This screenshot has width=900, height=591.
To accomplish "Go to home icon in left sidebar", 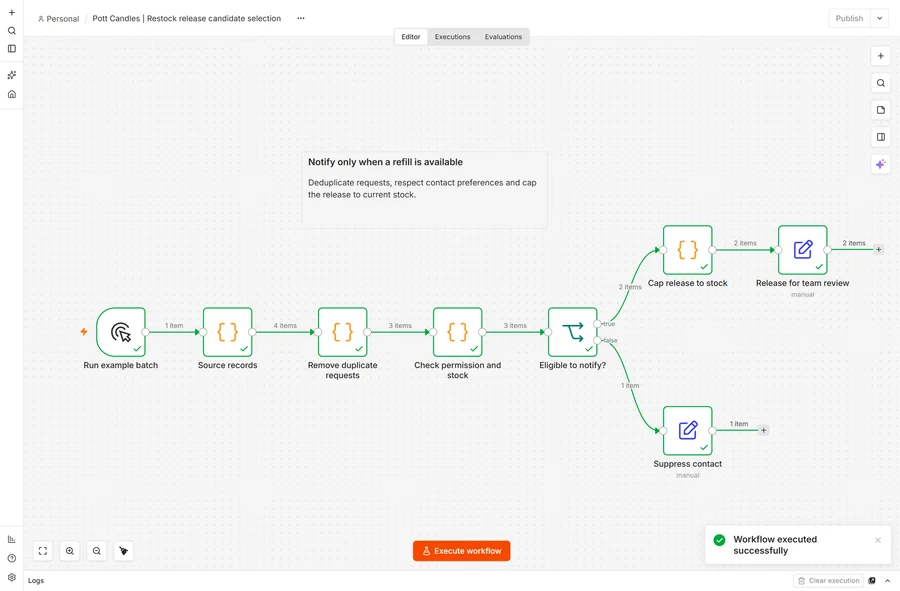I will [x=11, y=94].
